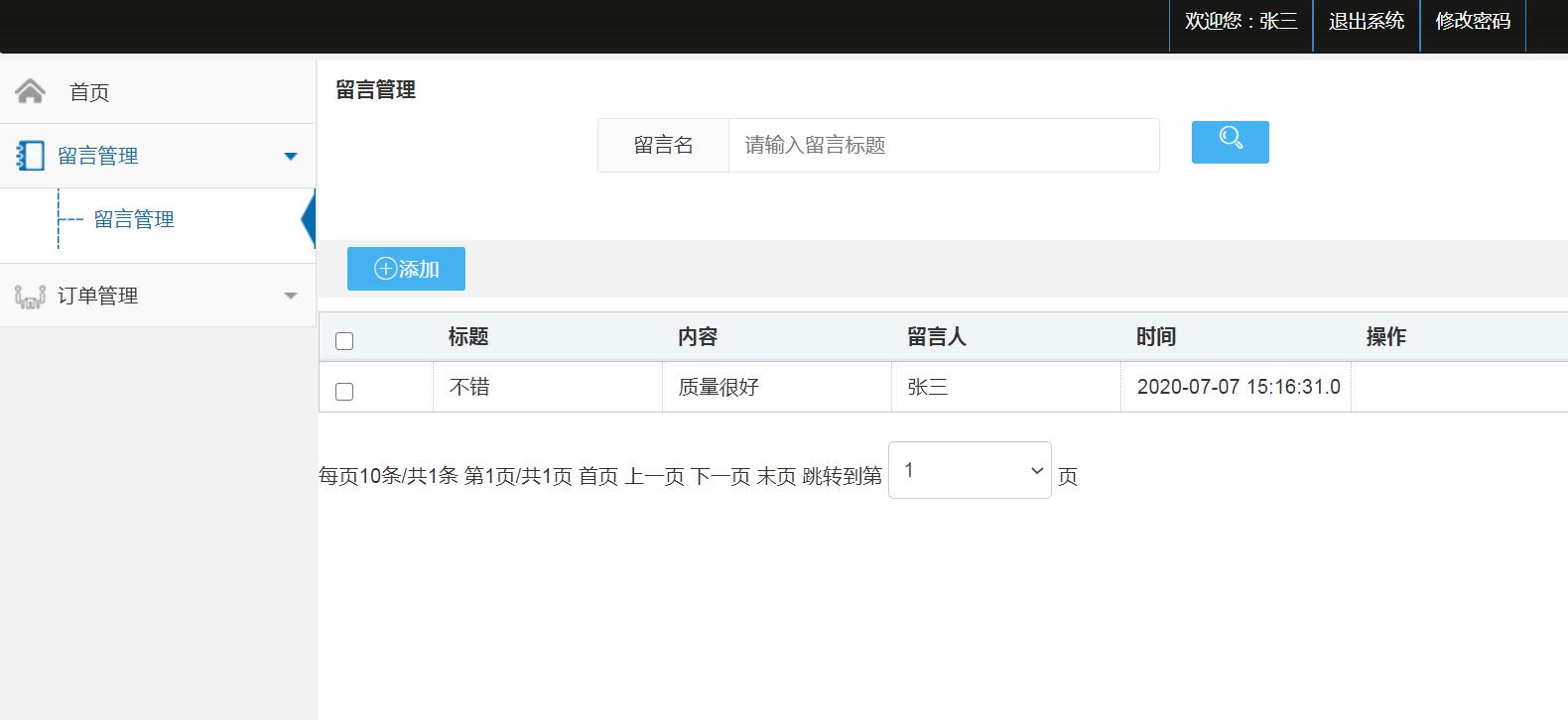
Task: Open the page jump dropdown
Action: 970,470
